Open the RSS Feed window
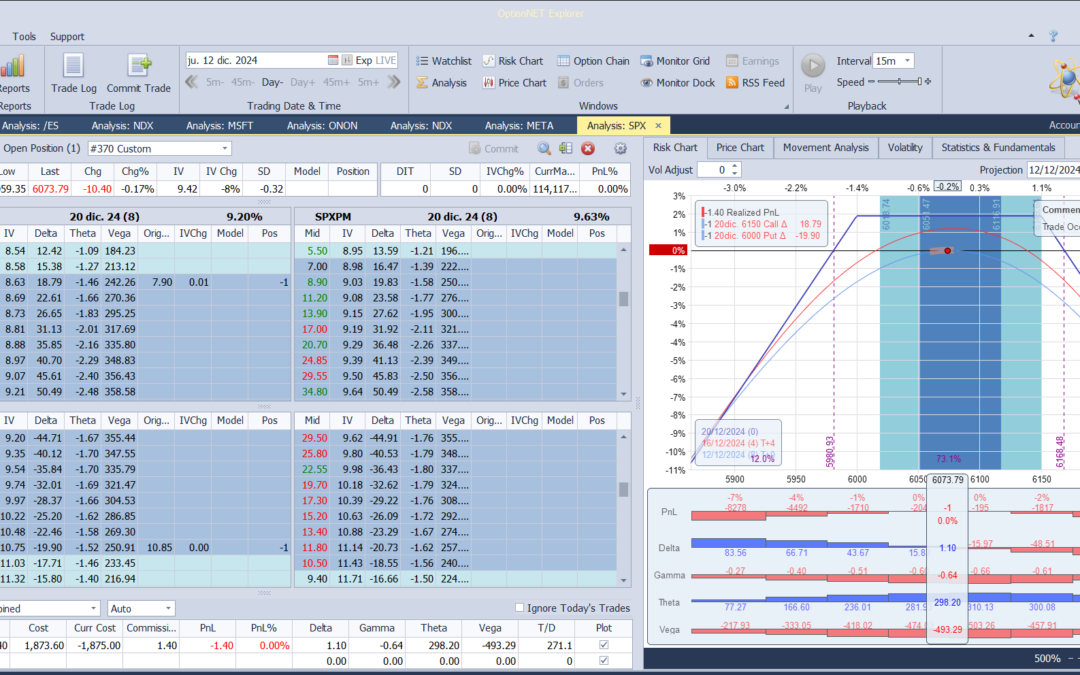Viewport: 1080px width, 675px height. 755,83
